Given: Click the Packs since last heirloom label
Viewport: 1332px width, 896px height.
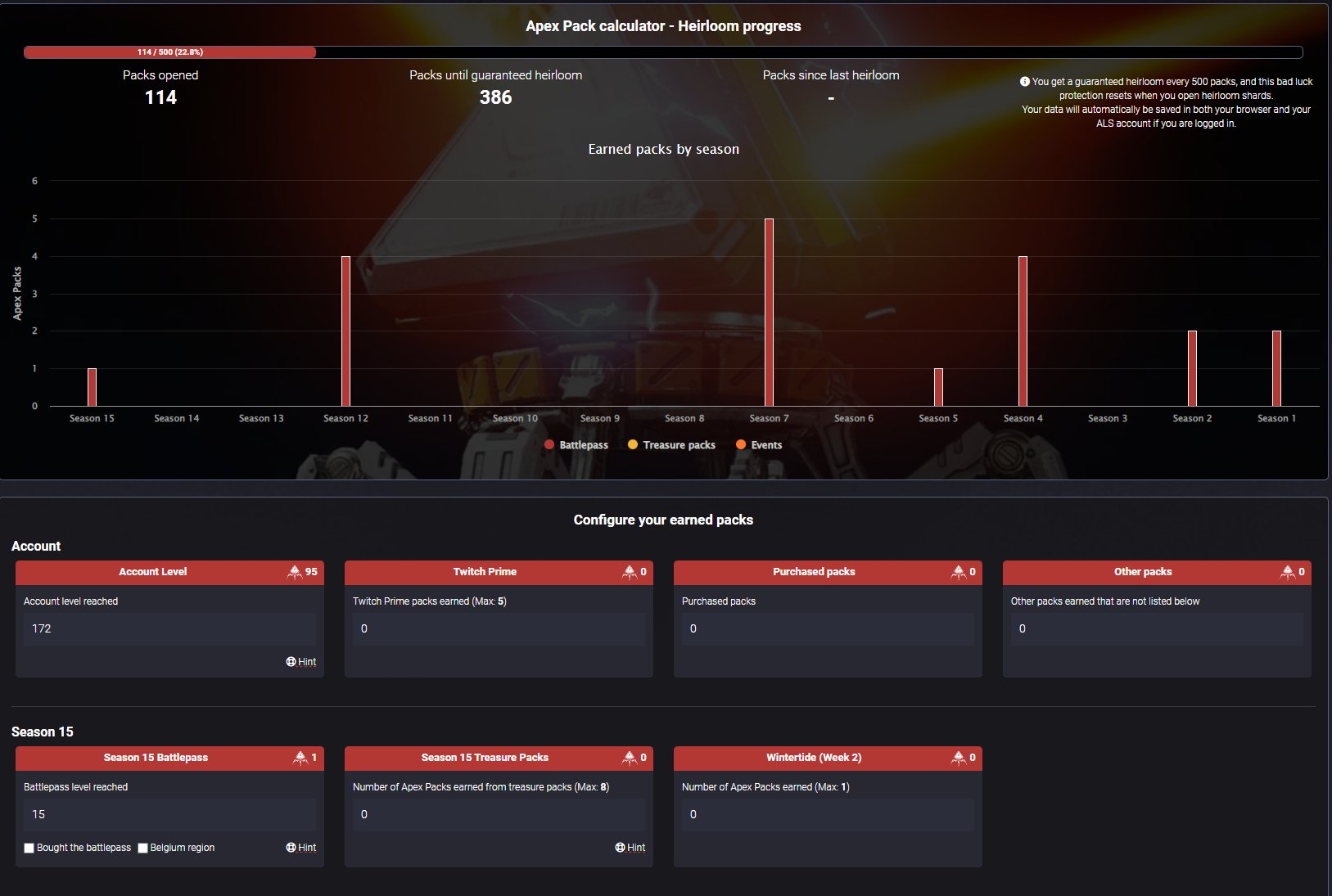Looking at the screenshot, I should (831, 75).
